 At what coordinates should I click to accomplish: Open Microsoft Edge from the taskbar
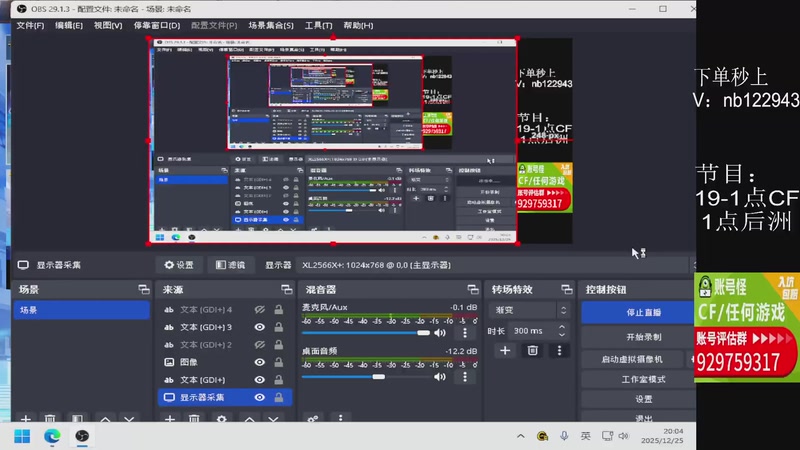click(x=52, y=436)
